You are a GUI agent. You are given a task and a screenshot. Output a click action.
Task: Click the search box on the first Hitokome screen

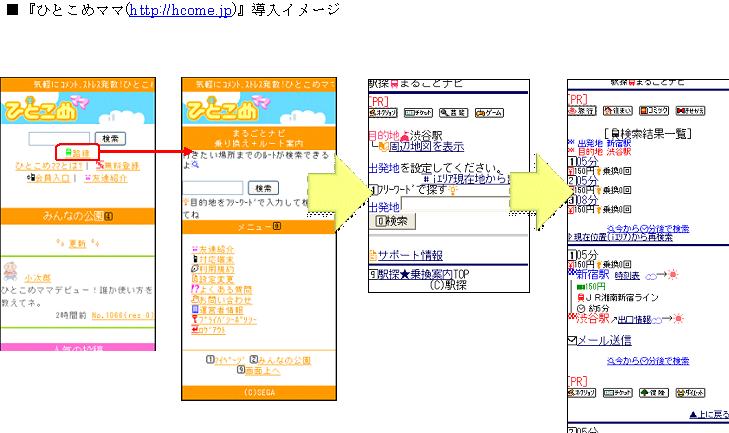pos(59,139)
